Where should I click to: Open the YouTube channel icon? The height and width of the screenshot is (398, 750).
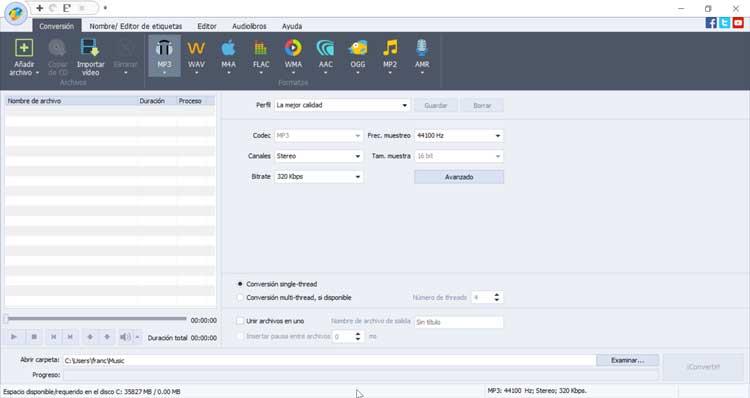[738, 22]
